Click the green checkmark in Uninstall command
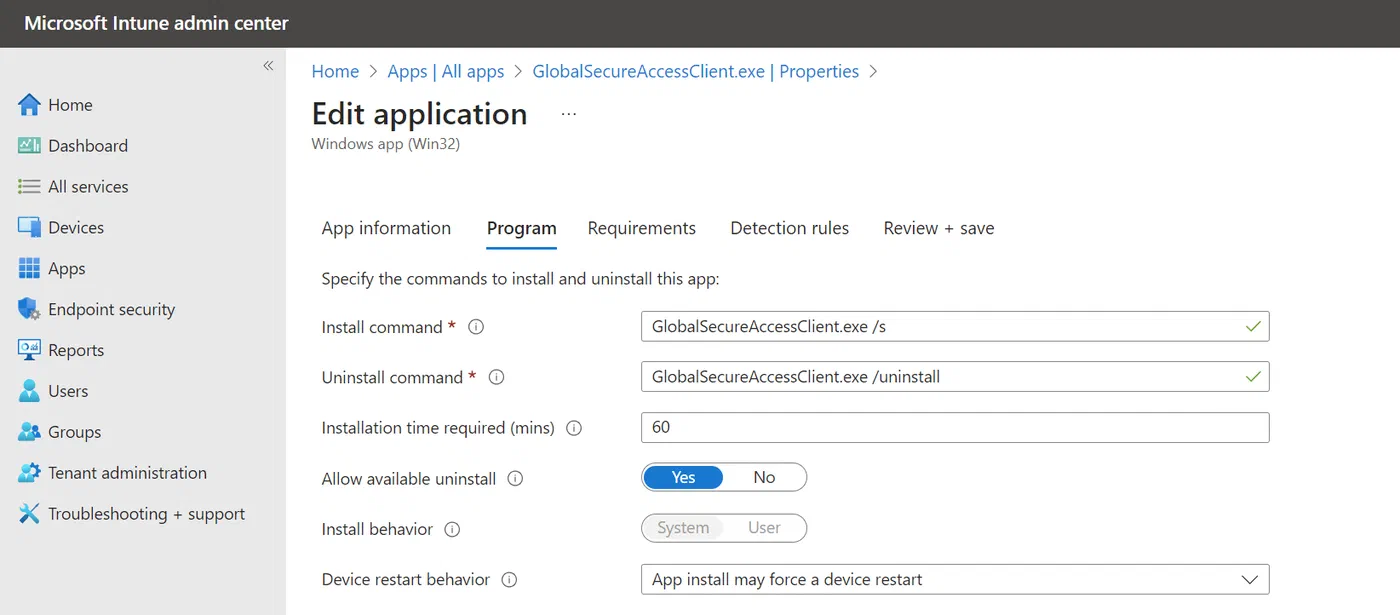 (x=1253, y=377)
